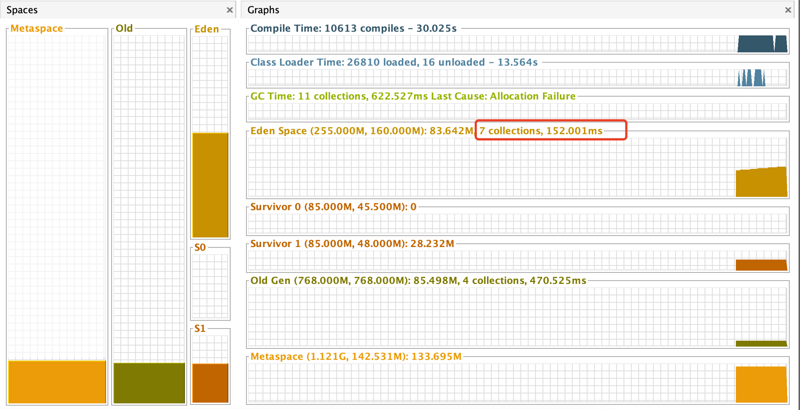Click 'Eden Space (255.000M, 160.000M)' label
800x410 pixels.
click(338, 131)
